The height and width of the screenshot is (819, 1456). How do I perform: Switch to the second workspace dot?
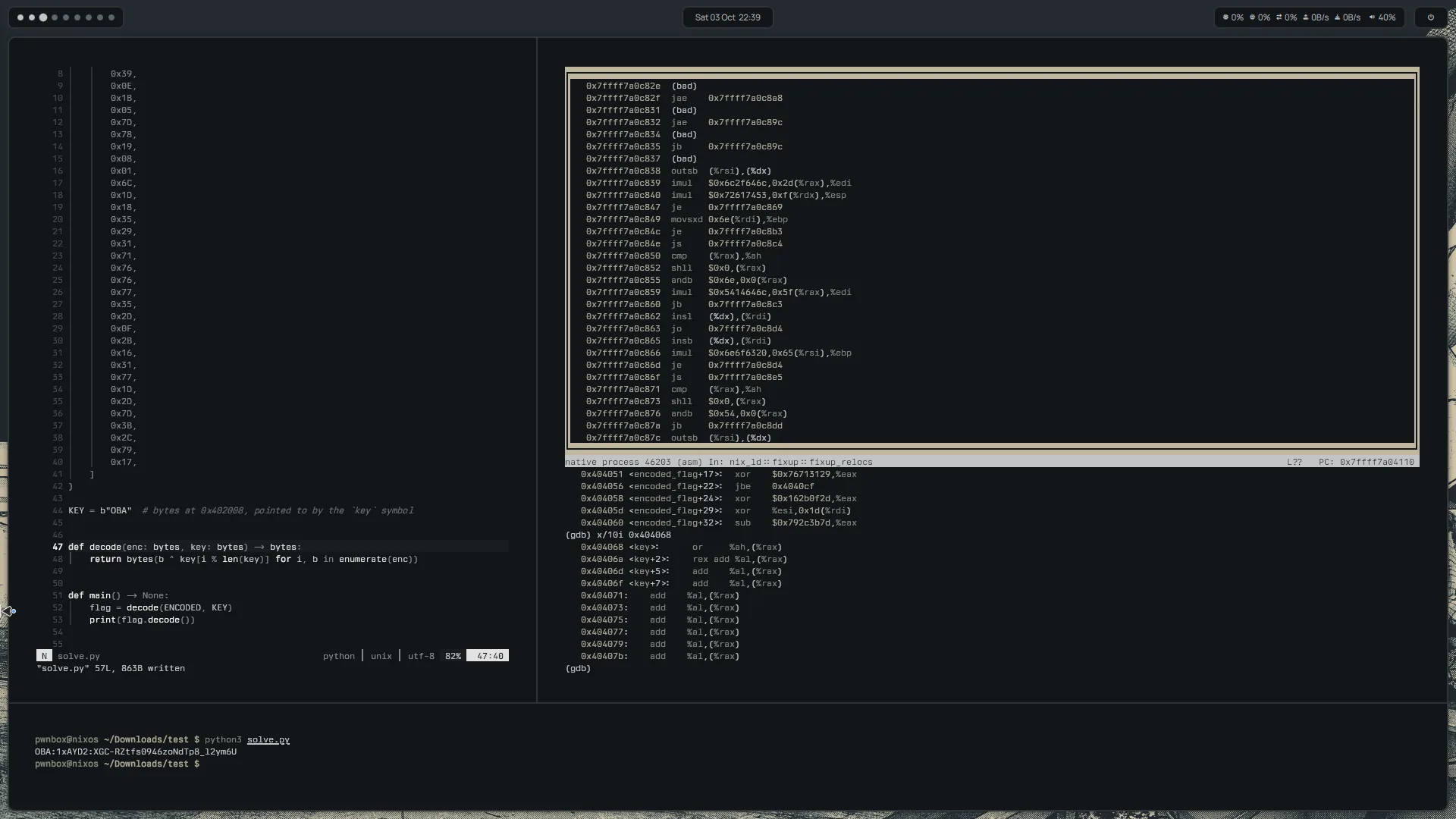(32, 17)
